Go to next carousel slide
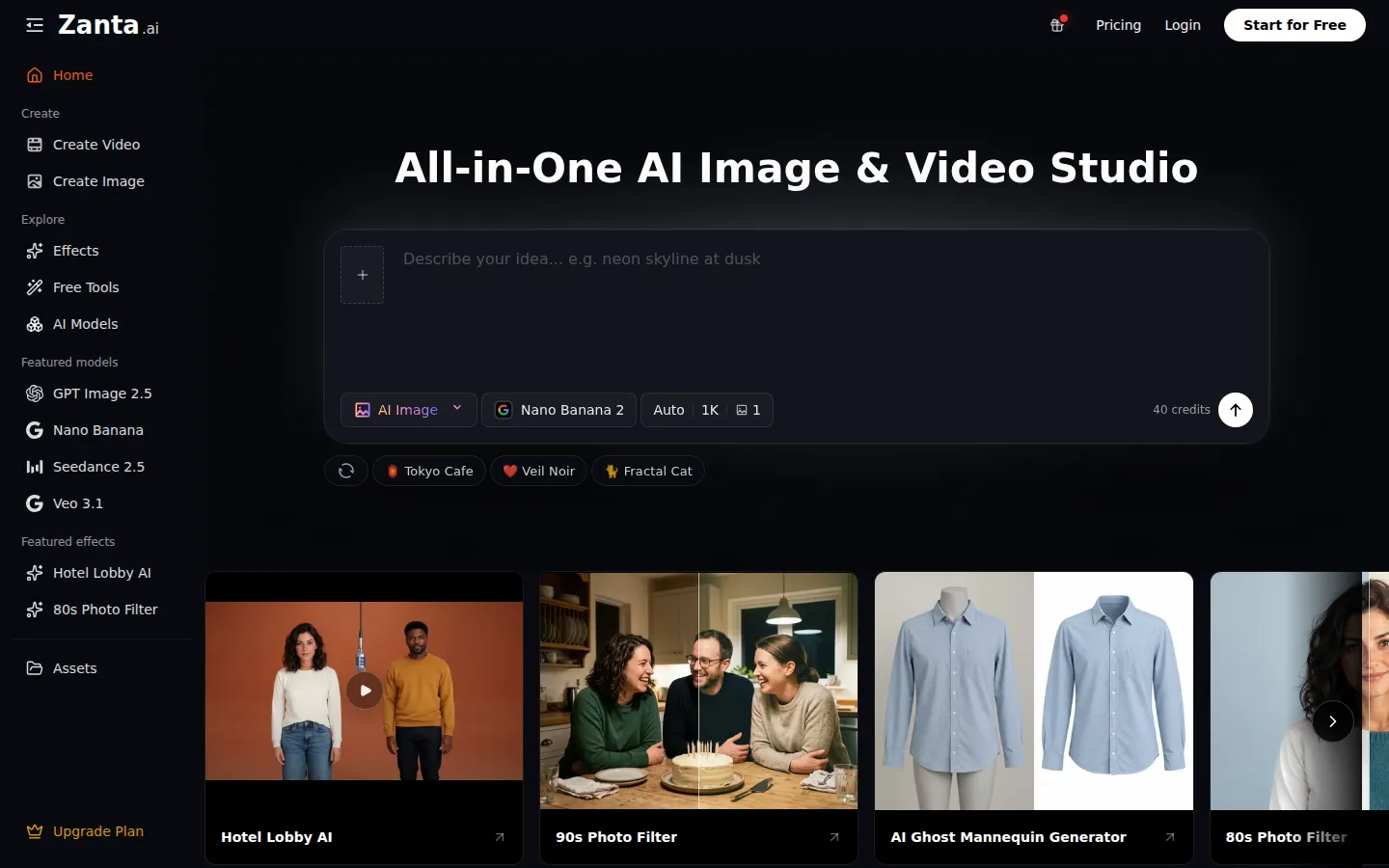The height and width of the screenshot is (868, 1389). [1333, 721]
